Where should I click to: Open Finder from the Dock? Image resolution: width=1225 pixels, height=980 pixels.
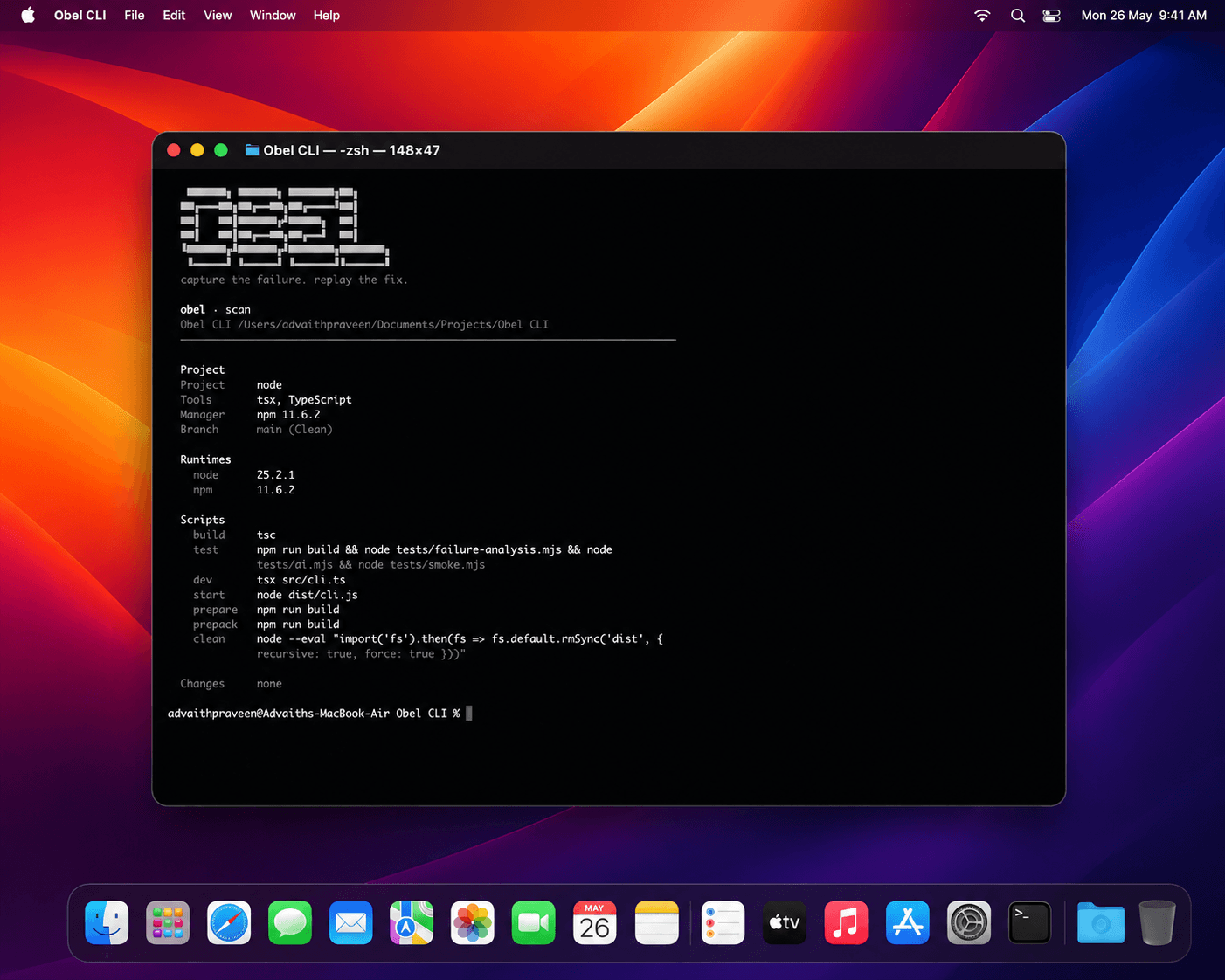pyautogui.click(x=107, y=923)
